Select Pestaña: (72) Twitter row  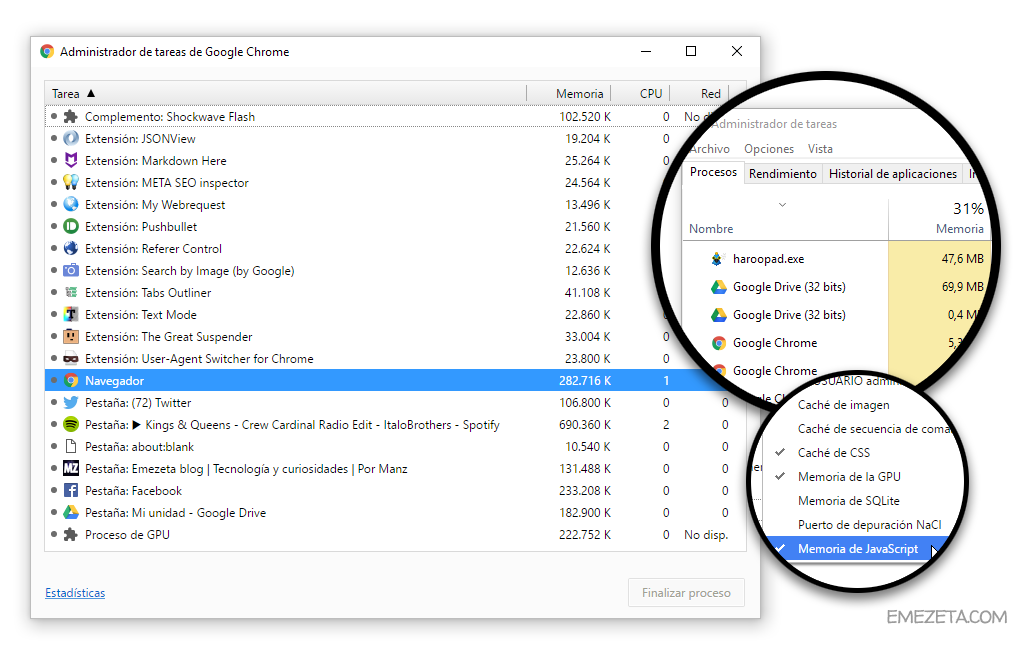395,403
